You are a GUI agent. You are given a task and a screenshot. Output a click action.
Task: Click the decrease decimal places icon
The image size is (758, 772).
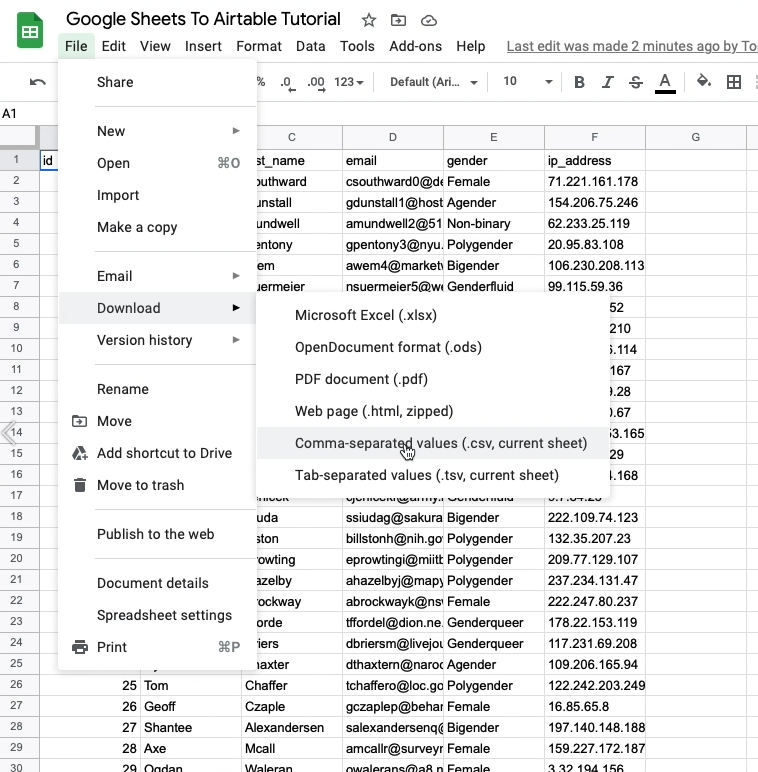(x=287, y=82)
